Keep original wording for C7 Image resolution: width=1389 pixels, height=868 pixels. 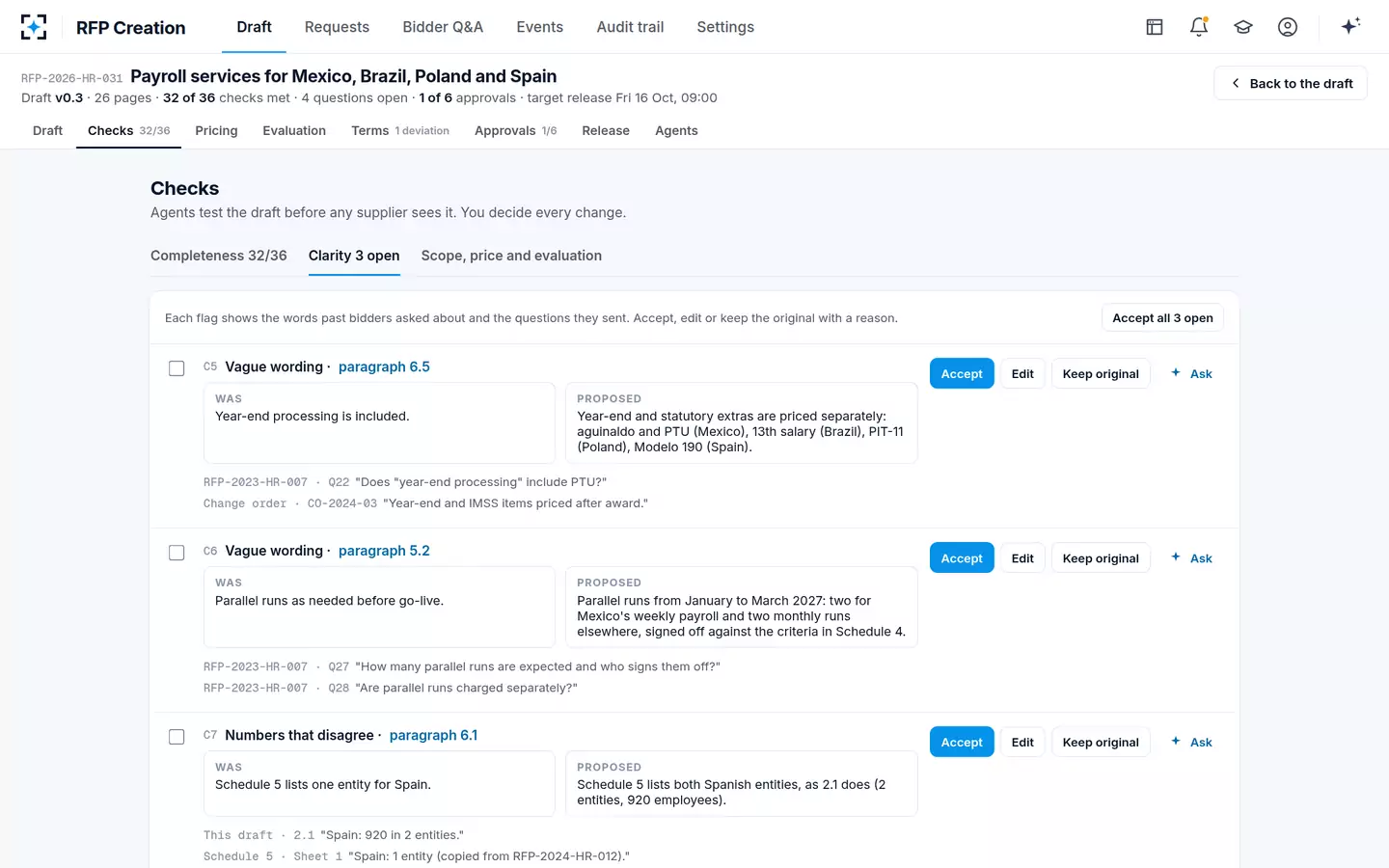click(x=1101, y=743)
